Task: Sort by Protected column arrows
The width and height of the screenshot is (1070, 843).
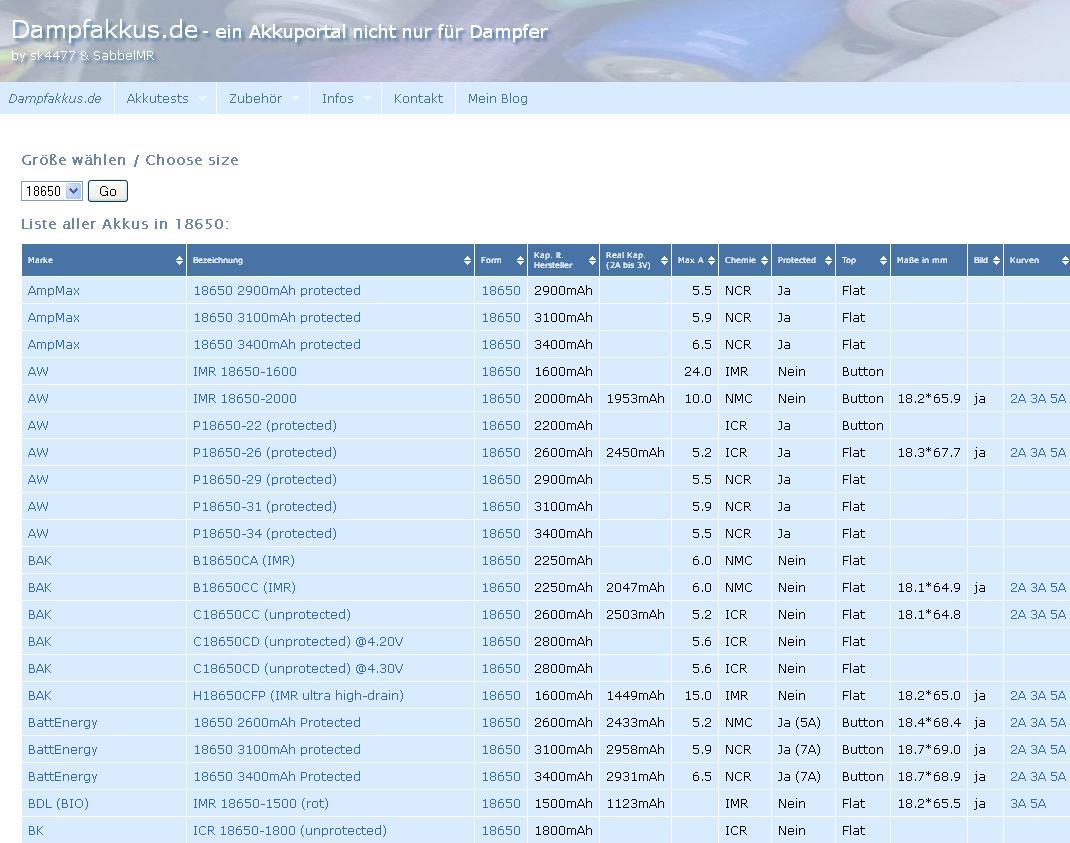Action: point(827,260)
